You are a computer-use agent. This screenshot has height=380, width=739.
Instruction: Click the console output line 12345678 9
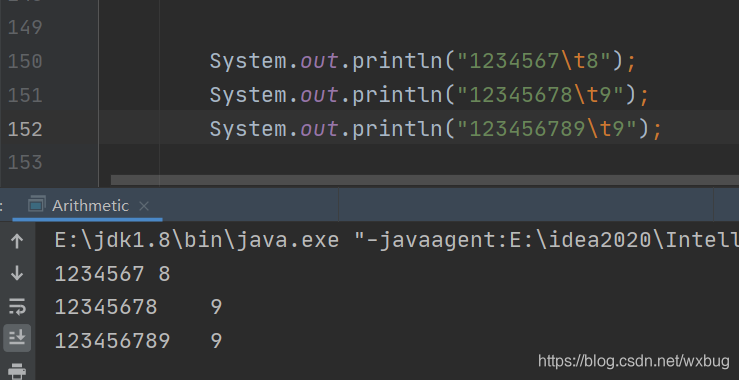tap(138, 307)
